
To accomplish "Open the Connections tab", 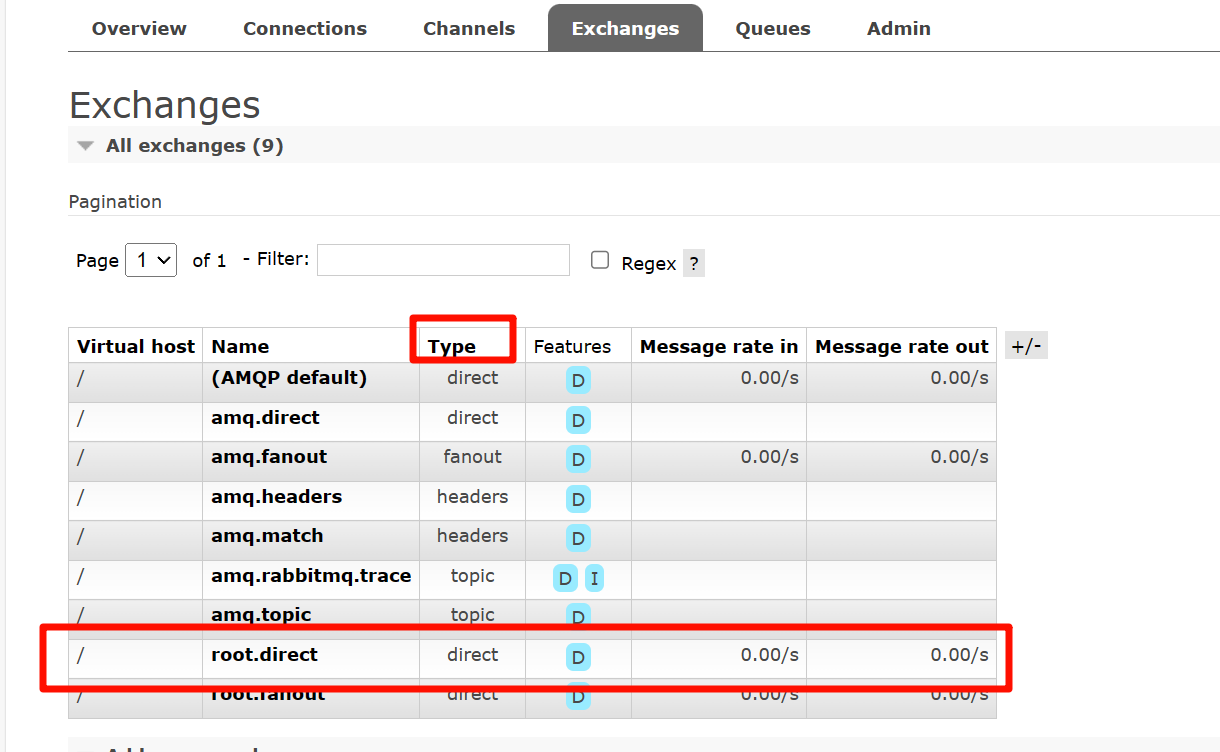I will tap(305, 29).
